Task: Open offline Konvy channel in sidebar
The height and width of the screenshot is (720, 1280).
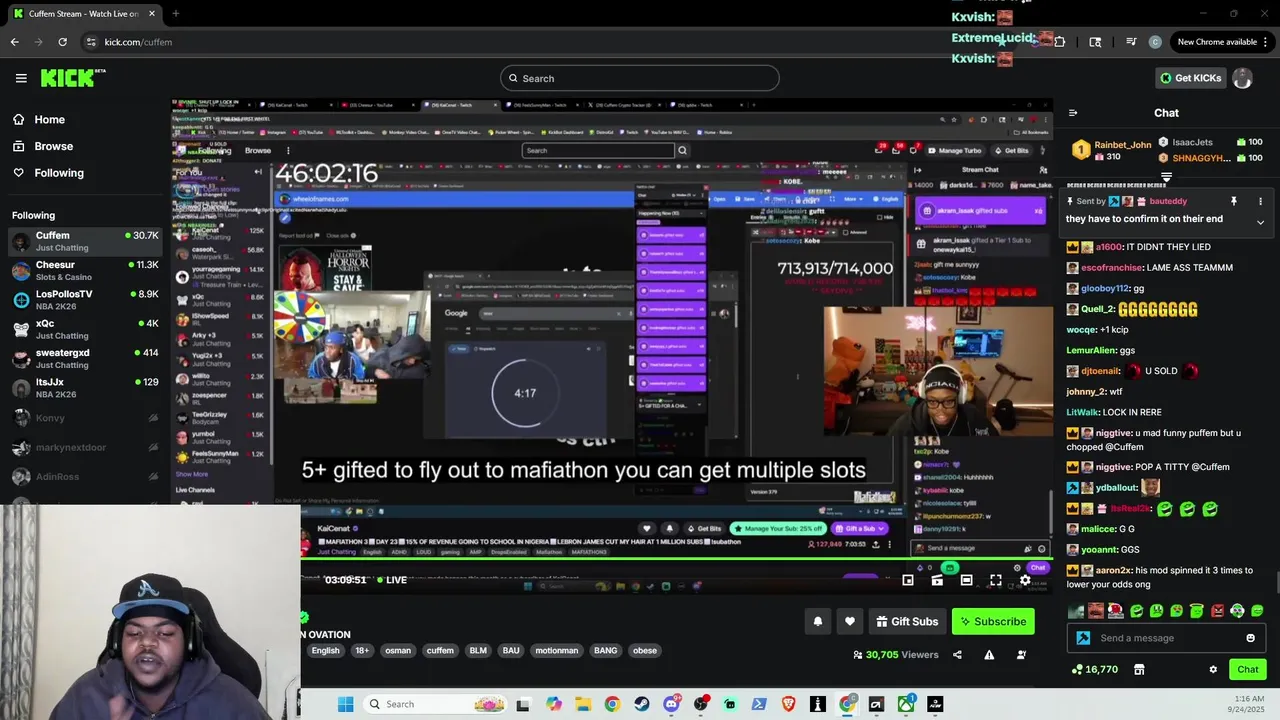Action: pos(84,418)
